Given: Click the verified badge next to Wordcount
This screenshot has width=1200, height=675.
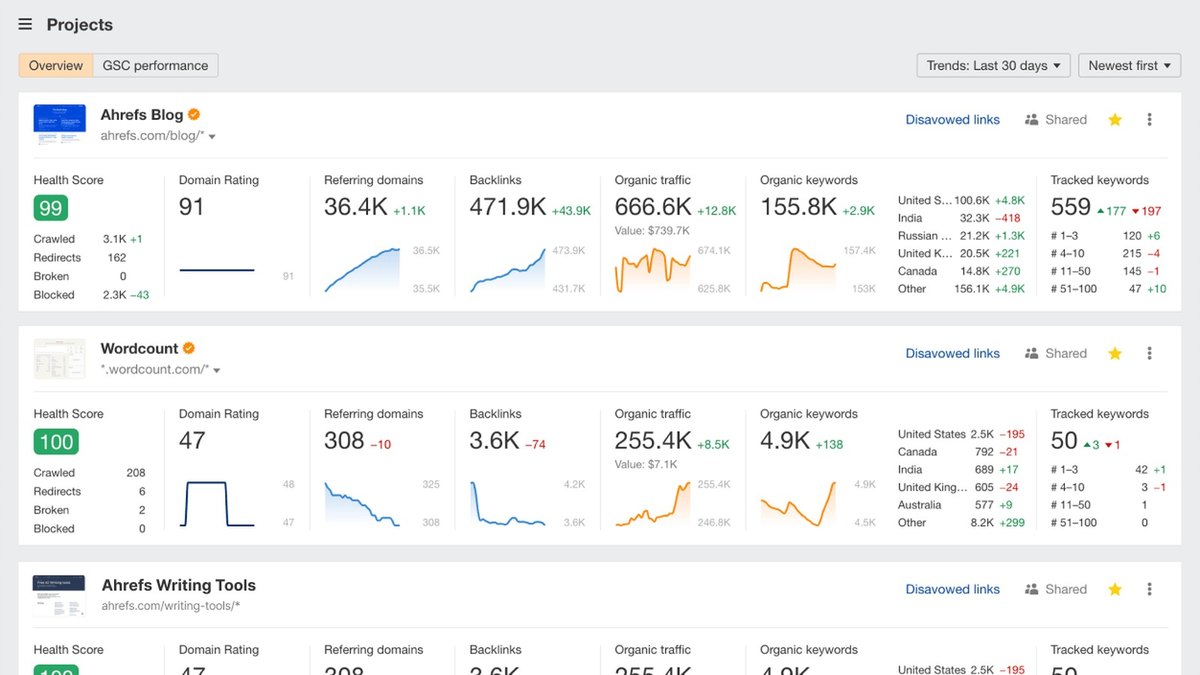Looking at the screenshot, I should pos(189,348).
